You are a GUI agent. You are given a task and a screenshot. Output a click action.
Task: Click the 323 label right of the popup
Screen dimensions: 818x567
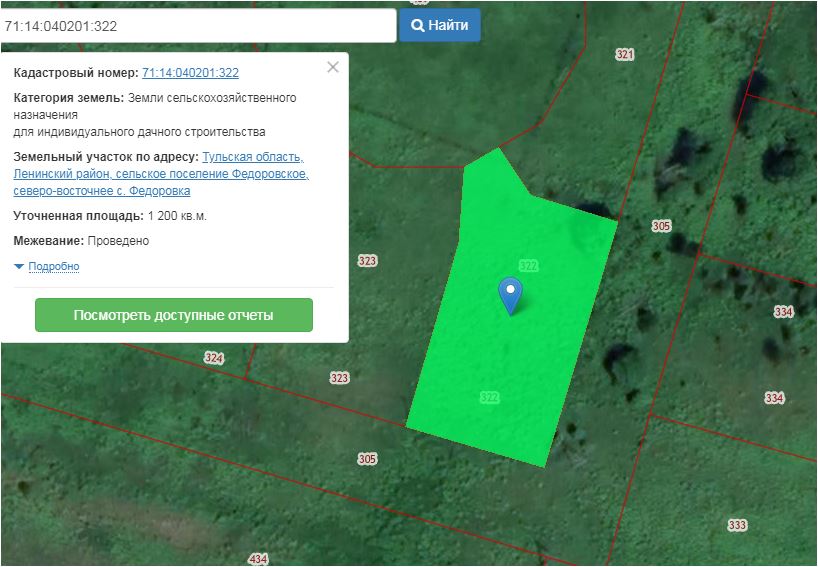tap(367, 261)
